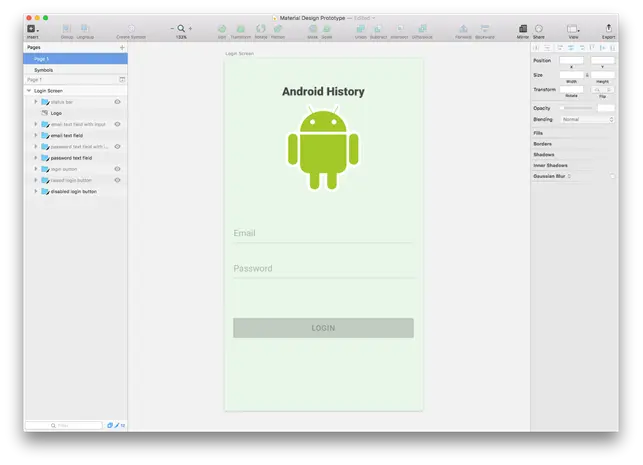643x465 pixels.
Task: Expand the status bar layer group
Action: click(x=36, y=102)
